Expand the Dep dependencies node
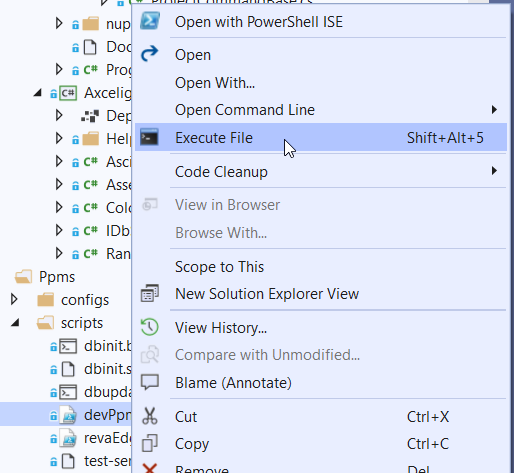 pyautogui.click(x=59, y=115)
